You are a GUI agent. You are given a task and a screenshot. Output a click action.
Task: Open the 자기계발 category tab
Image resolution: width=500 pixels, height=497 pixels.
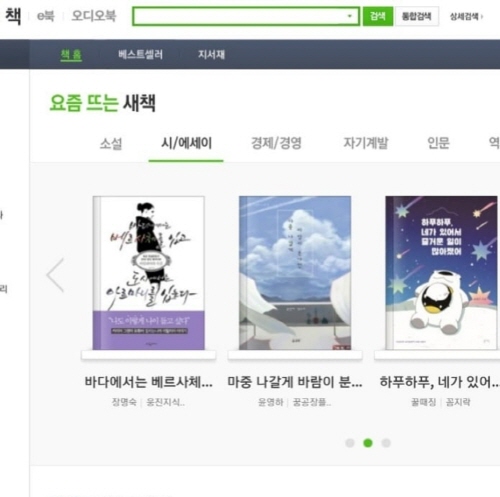click(x=366, y=143)
